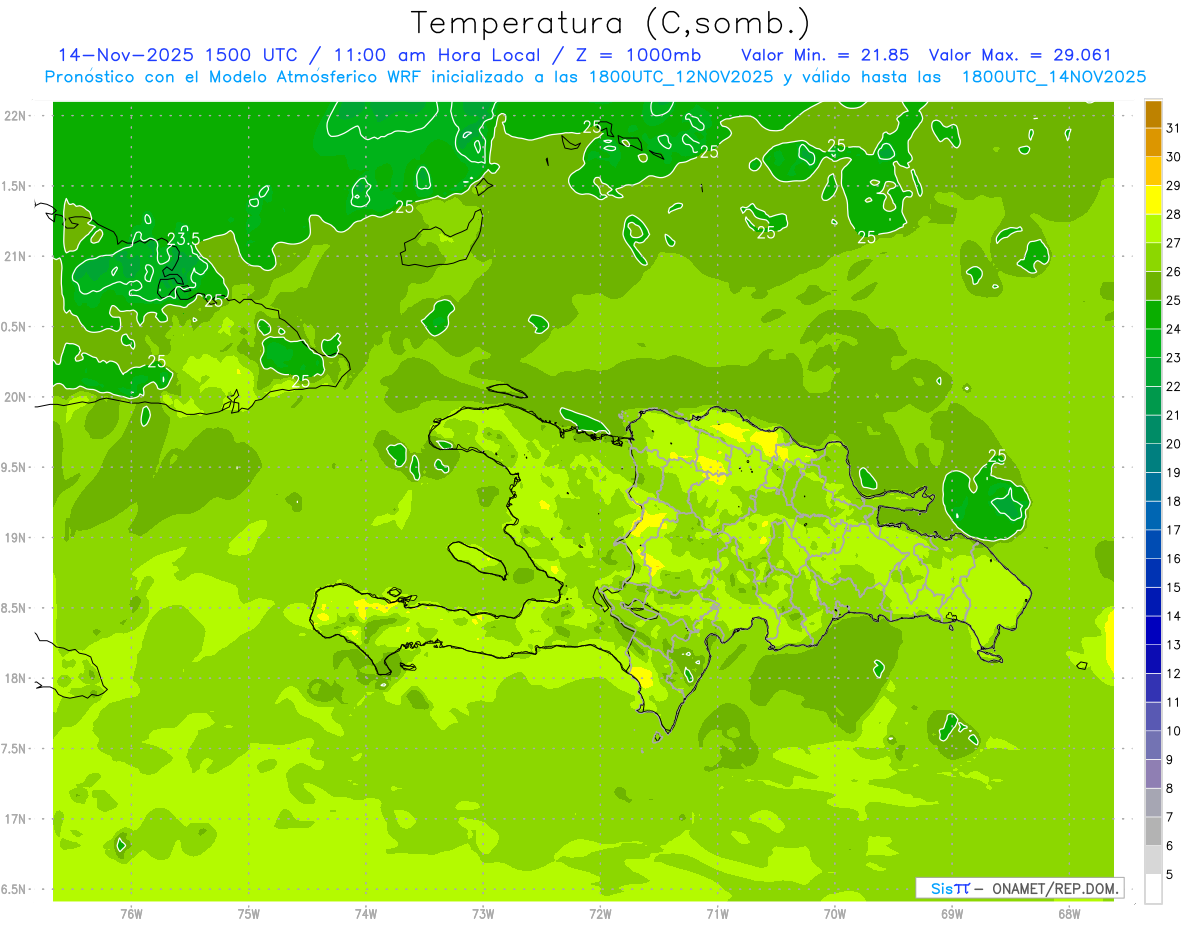Click the gray color bar segment between 6 and 7
The width and height of the screenshot is (1200, 927).
tap(1153, 832)
